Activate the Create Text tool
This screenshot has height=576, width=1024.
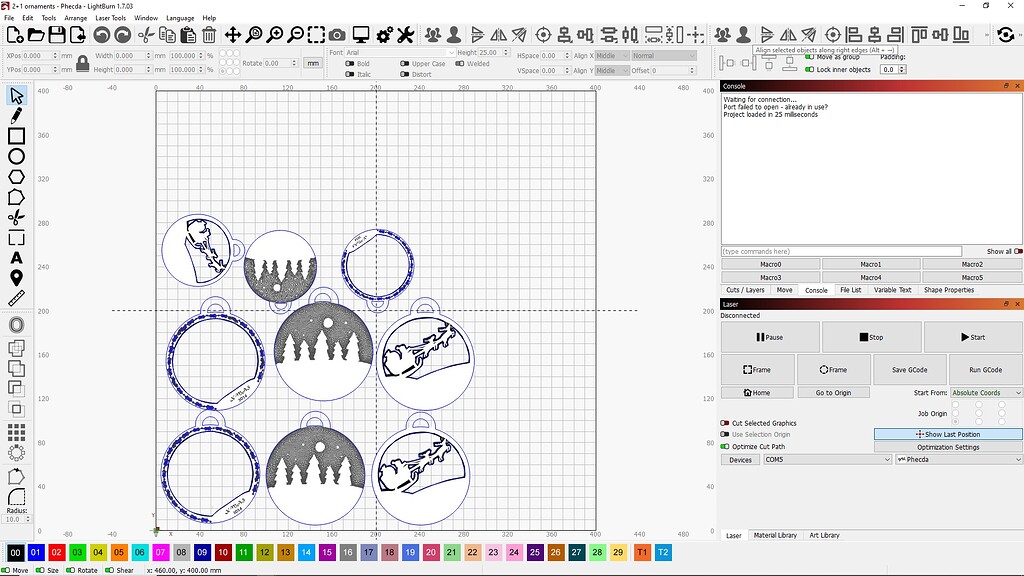pos(16,258)
